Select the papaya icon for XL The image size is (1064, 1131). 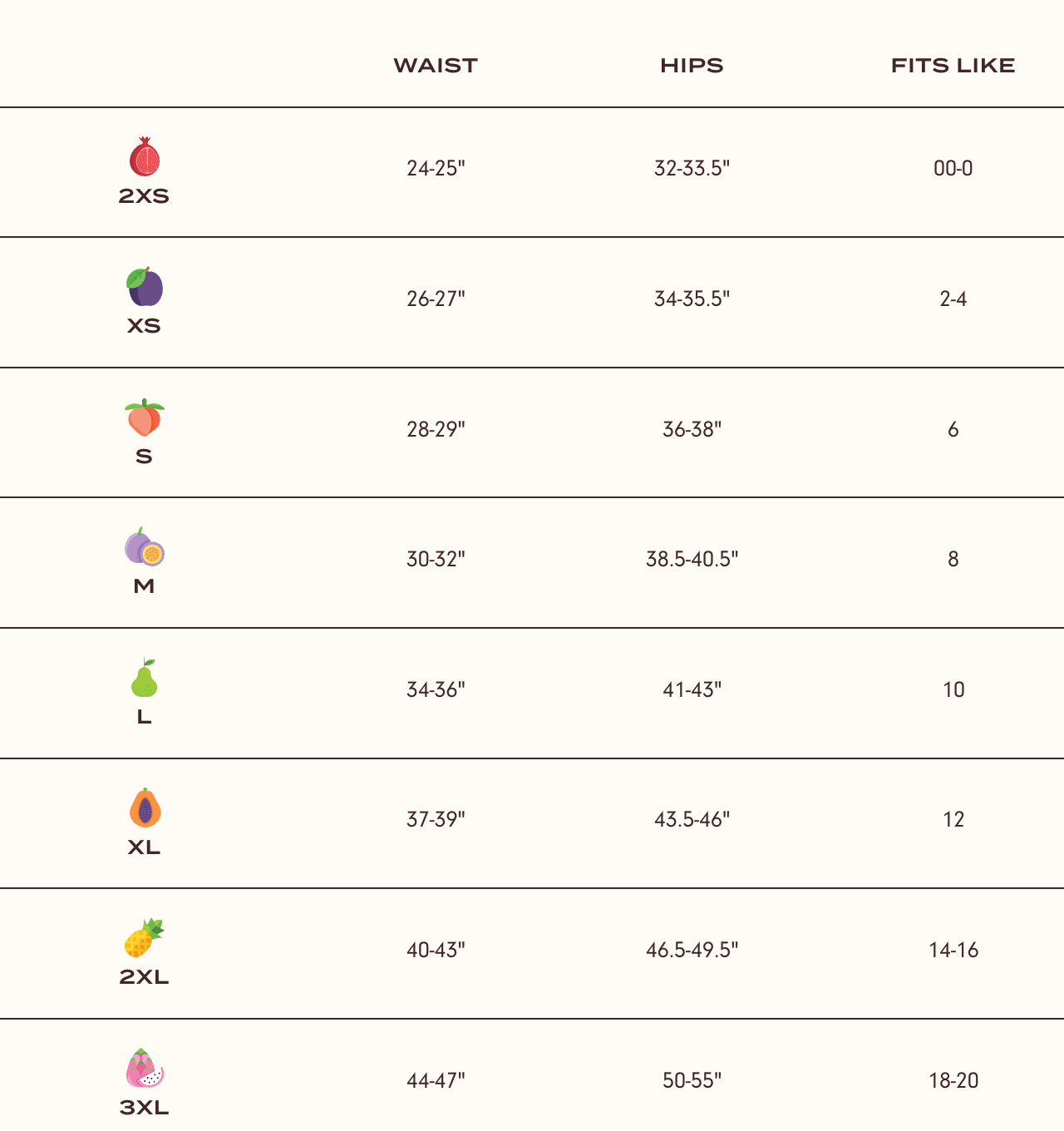[145, 808]
